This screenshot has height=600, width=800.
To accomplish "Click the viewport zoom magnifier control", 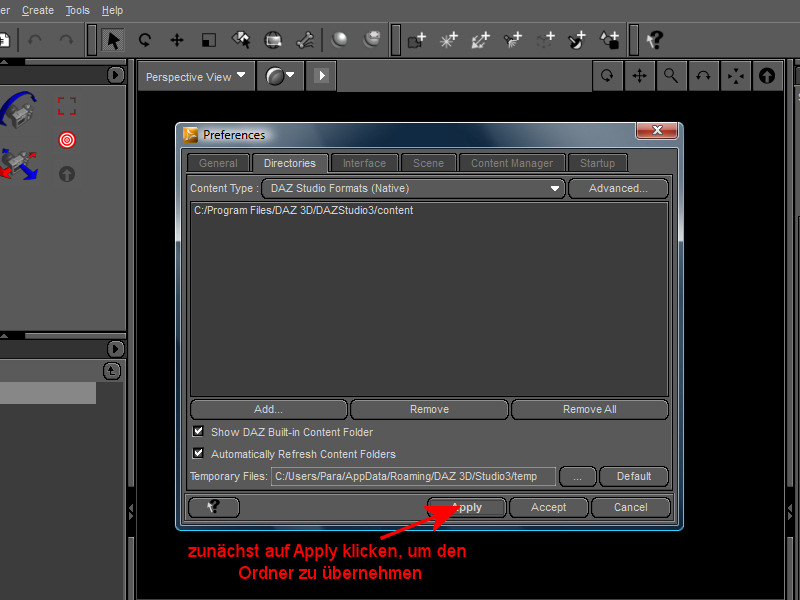I will 671,76.
